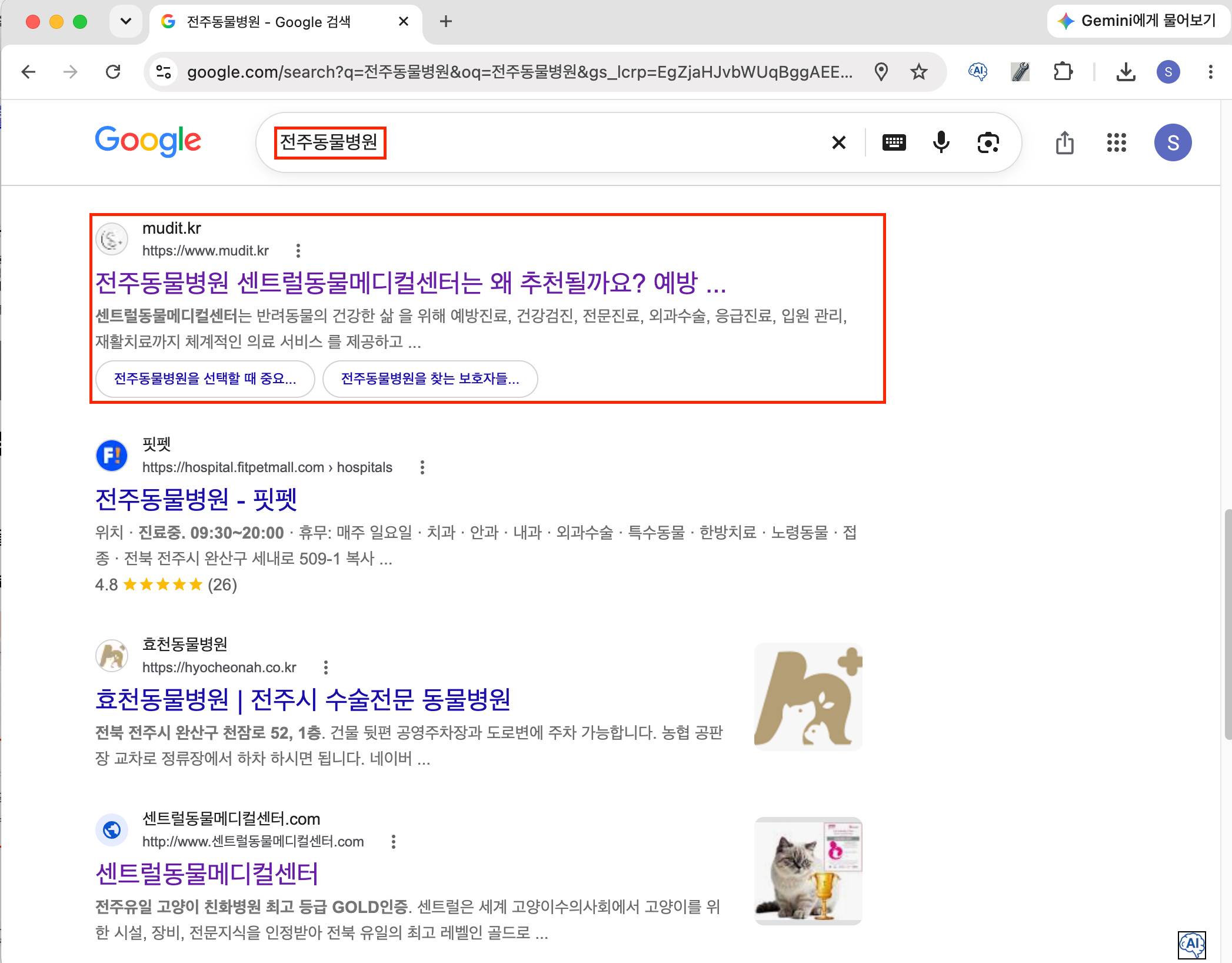1232x963 pixels.
Task: Click the location pin icon in address bar
Action: coord(881,72)
